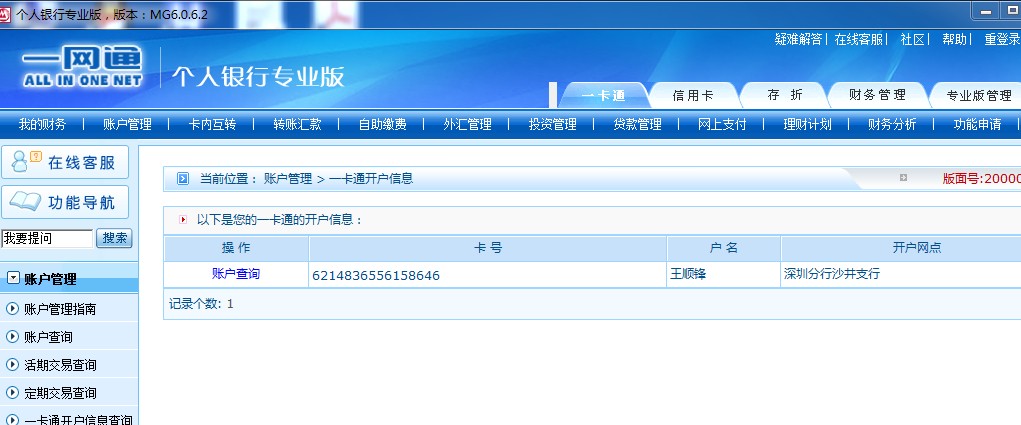Open the 卡内互转 menu
Screen dimensions: 1021x425
click(212, 124)
